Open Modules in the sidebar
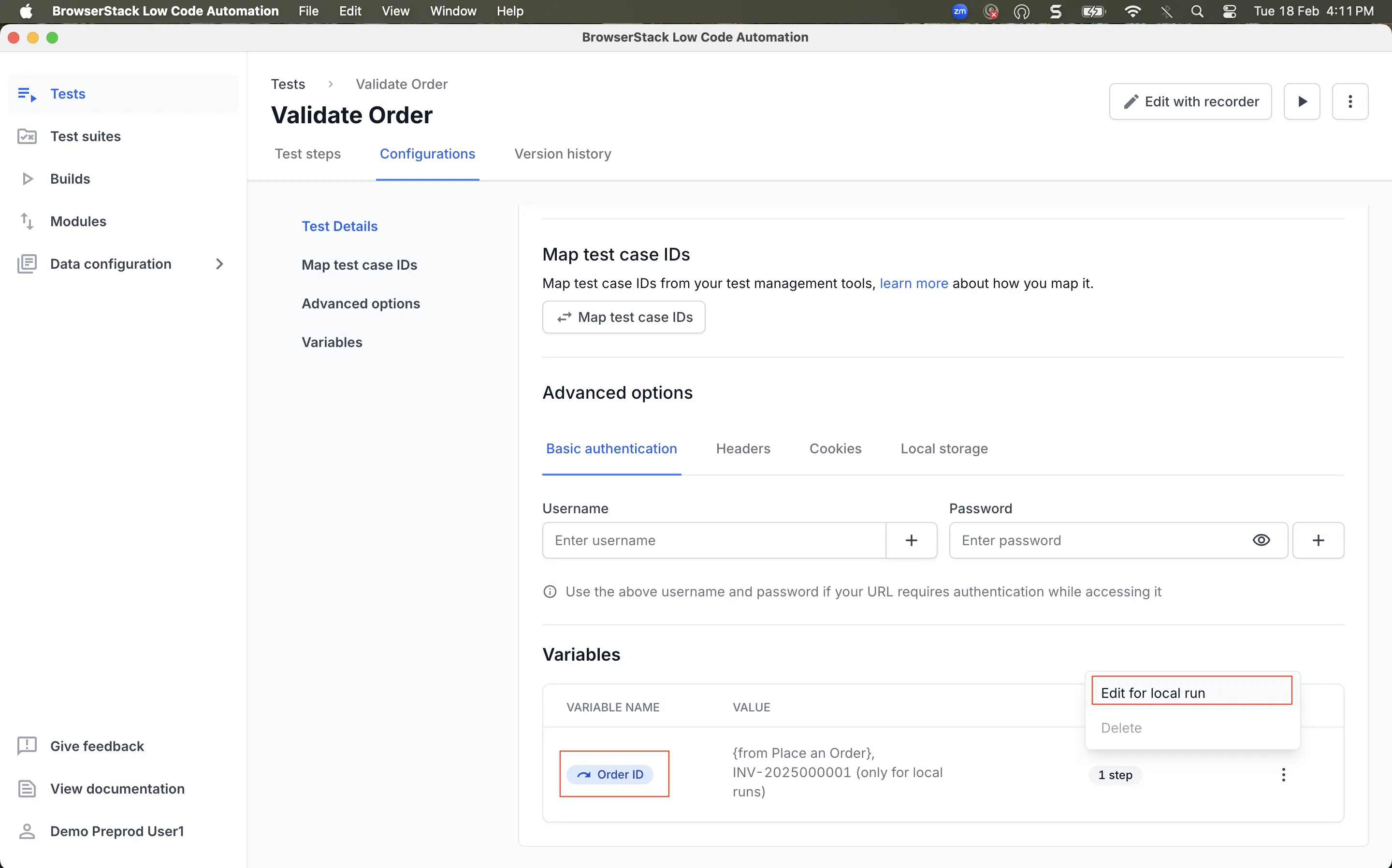 (78, 222)
